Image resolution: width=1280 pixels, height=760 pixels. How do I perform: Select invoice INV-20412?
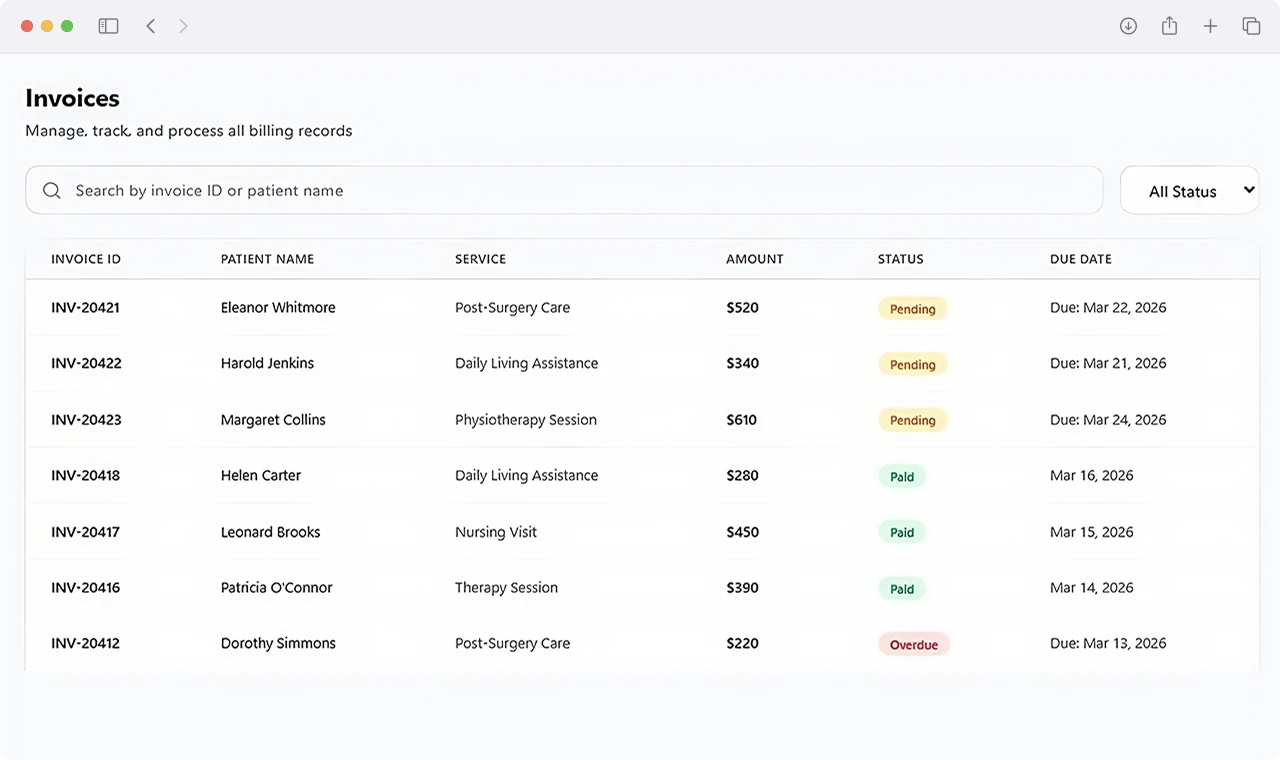[85, 644]
